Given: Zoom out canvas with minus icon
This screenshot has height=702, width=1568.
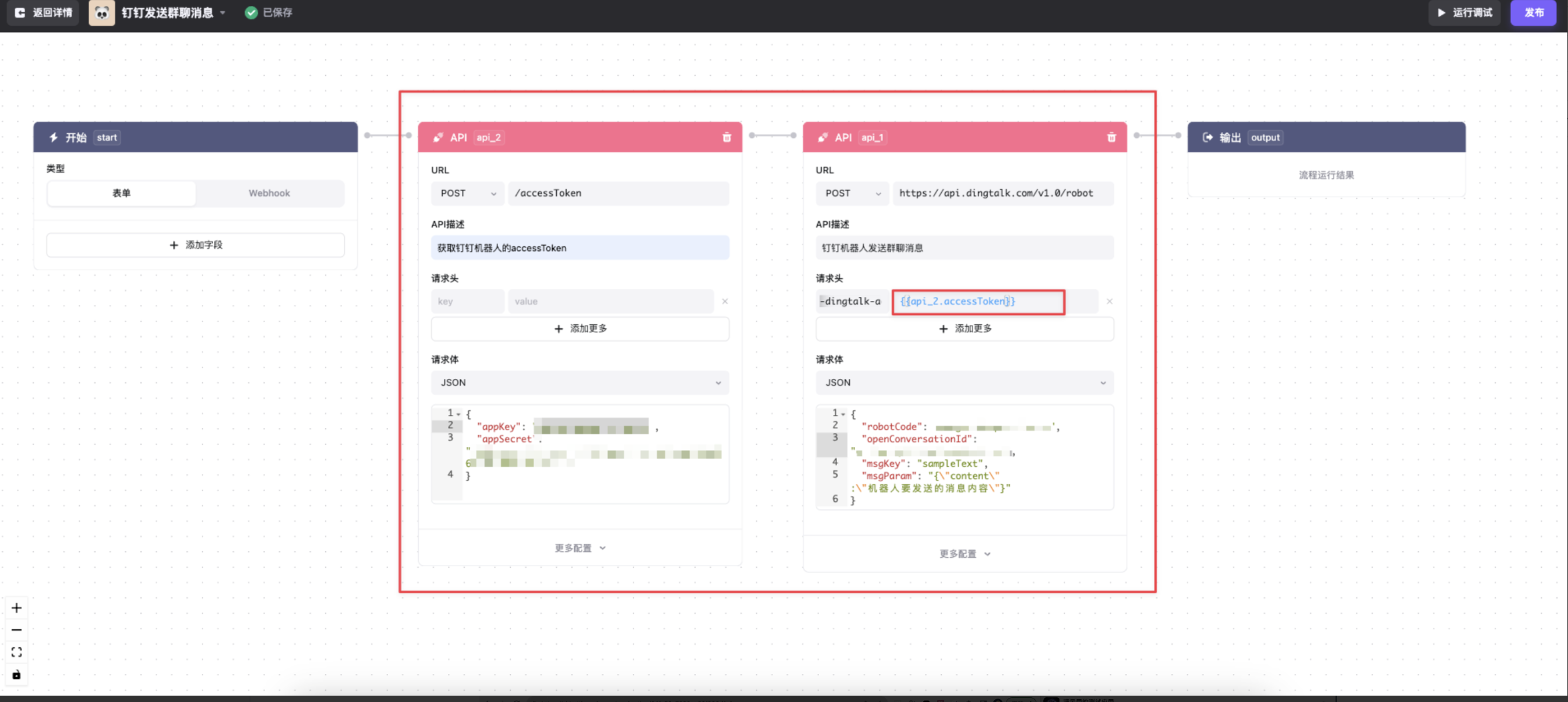Looking at the screenshot, I should click(x=16, y=630).
